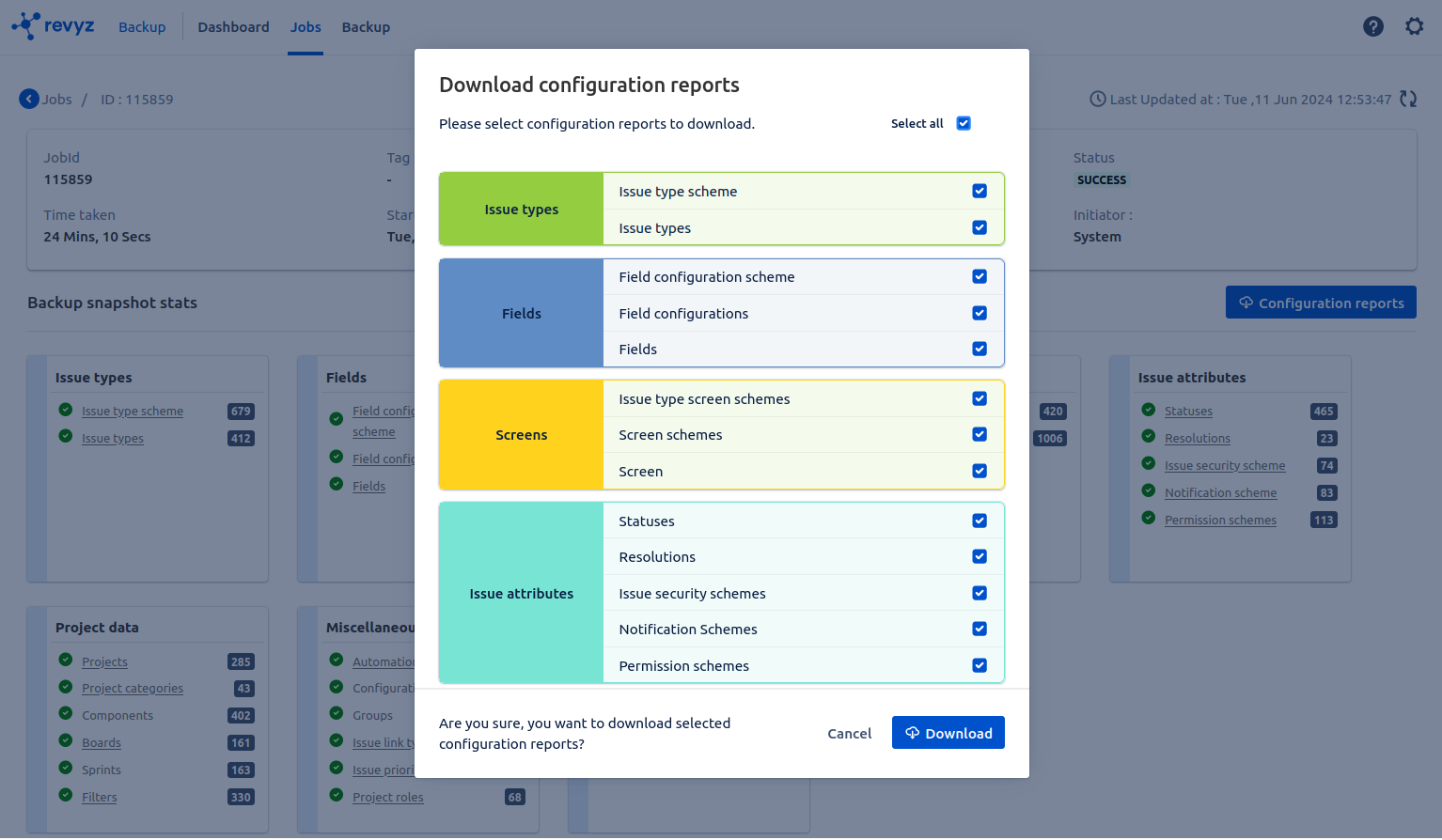Toggle the Issue type scheme checkbox
The height and width of the screenshot is (840, 1442).
[x=979, y=191]
